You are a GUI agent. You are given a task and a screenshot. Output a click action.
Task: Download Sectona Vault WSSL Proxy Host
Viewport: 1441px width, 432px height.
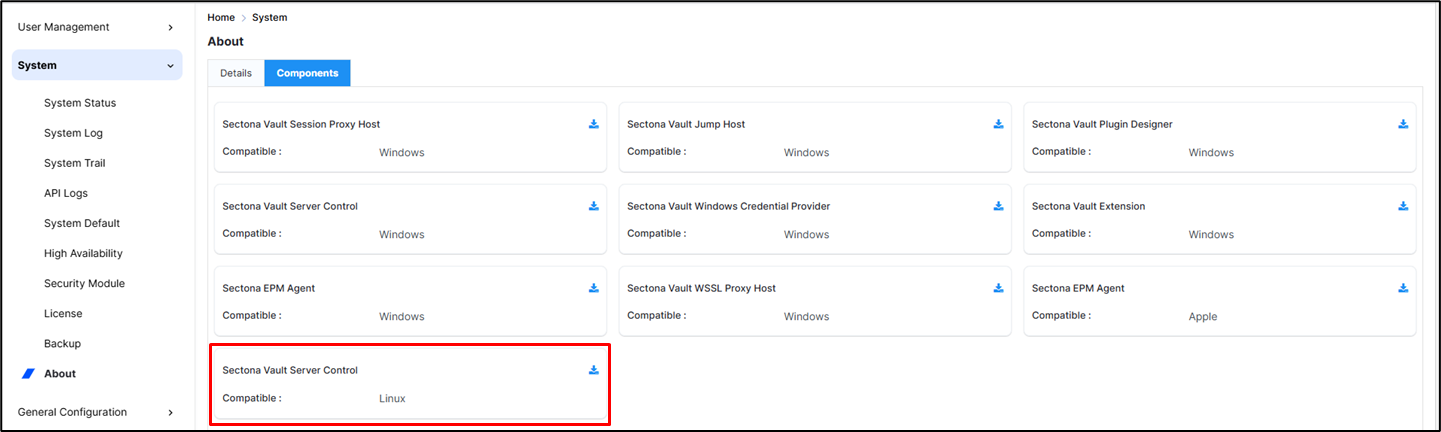pos(998,288)
